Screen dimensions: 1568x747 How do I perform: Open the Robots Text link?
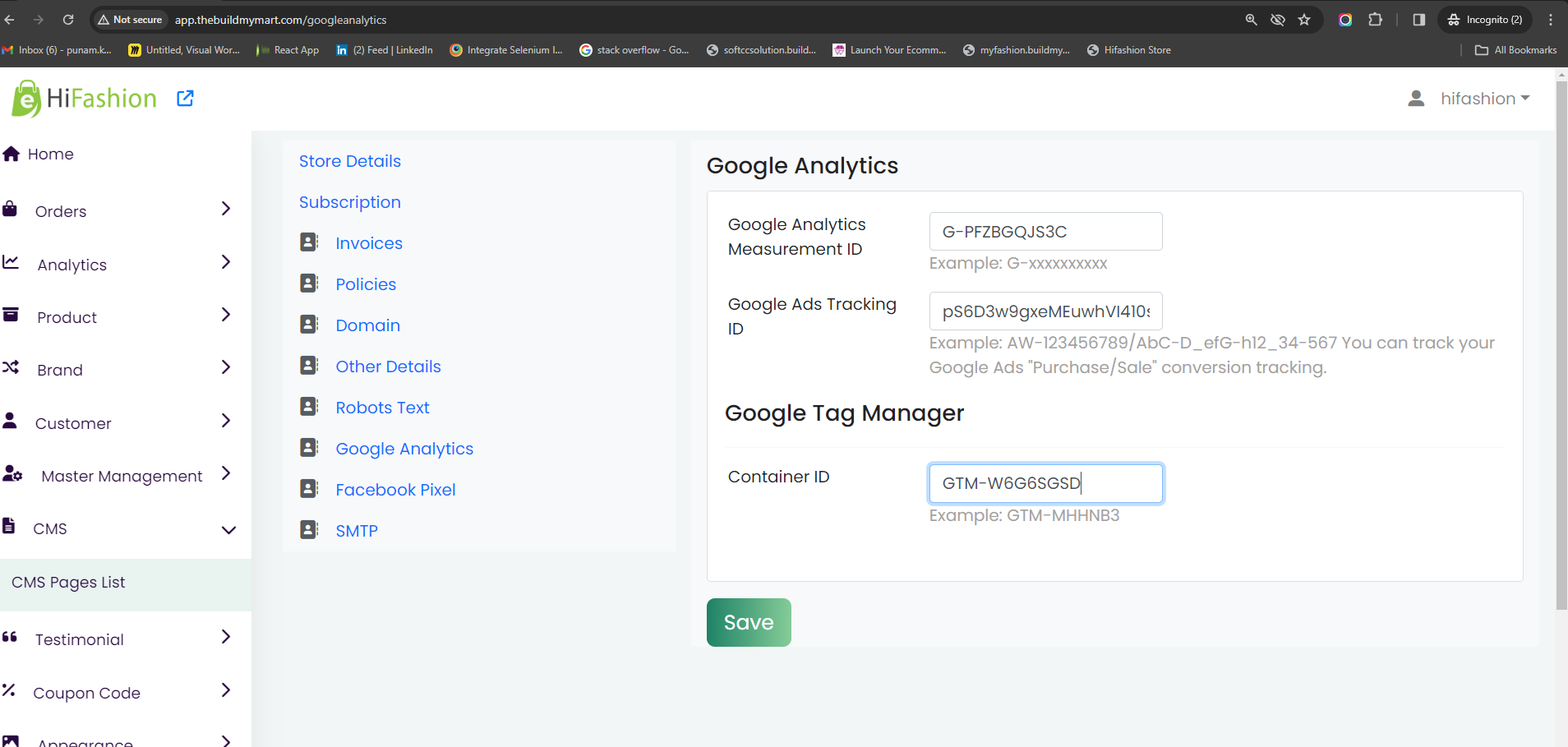point(382,408)
